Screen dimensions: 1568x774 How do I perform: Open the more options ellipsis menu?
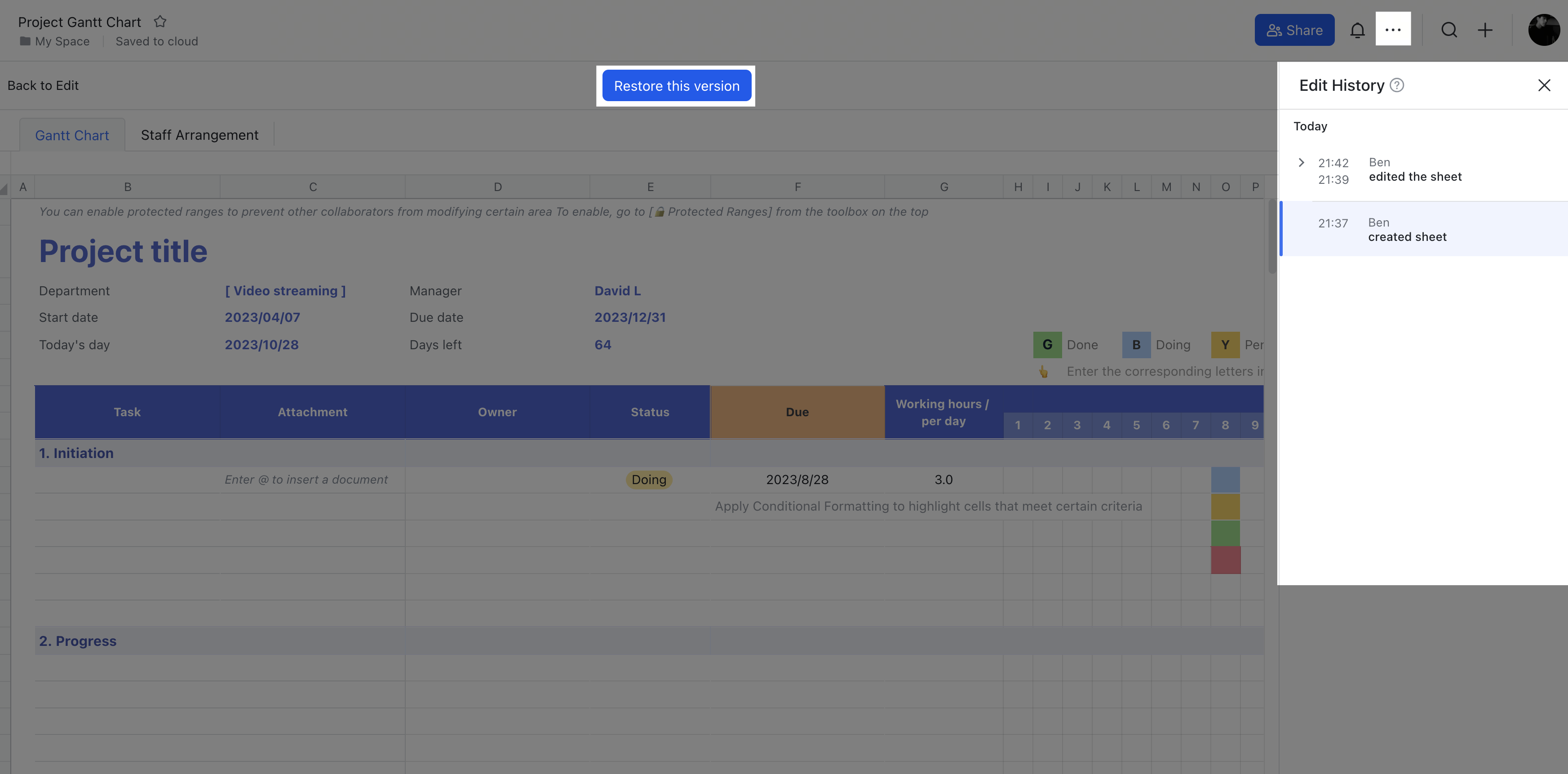pos(1393,29)
